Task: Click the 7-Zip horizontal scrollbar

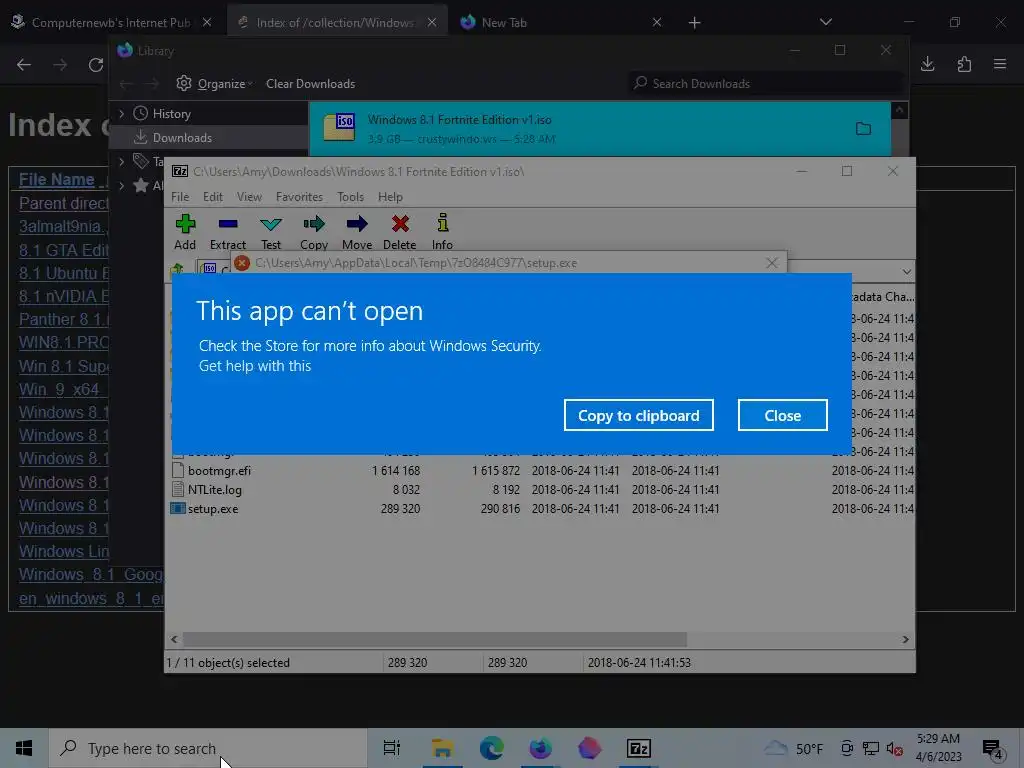Action: pyautogui.click(x=435, y=639)
